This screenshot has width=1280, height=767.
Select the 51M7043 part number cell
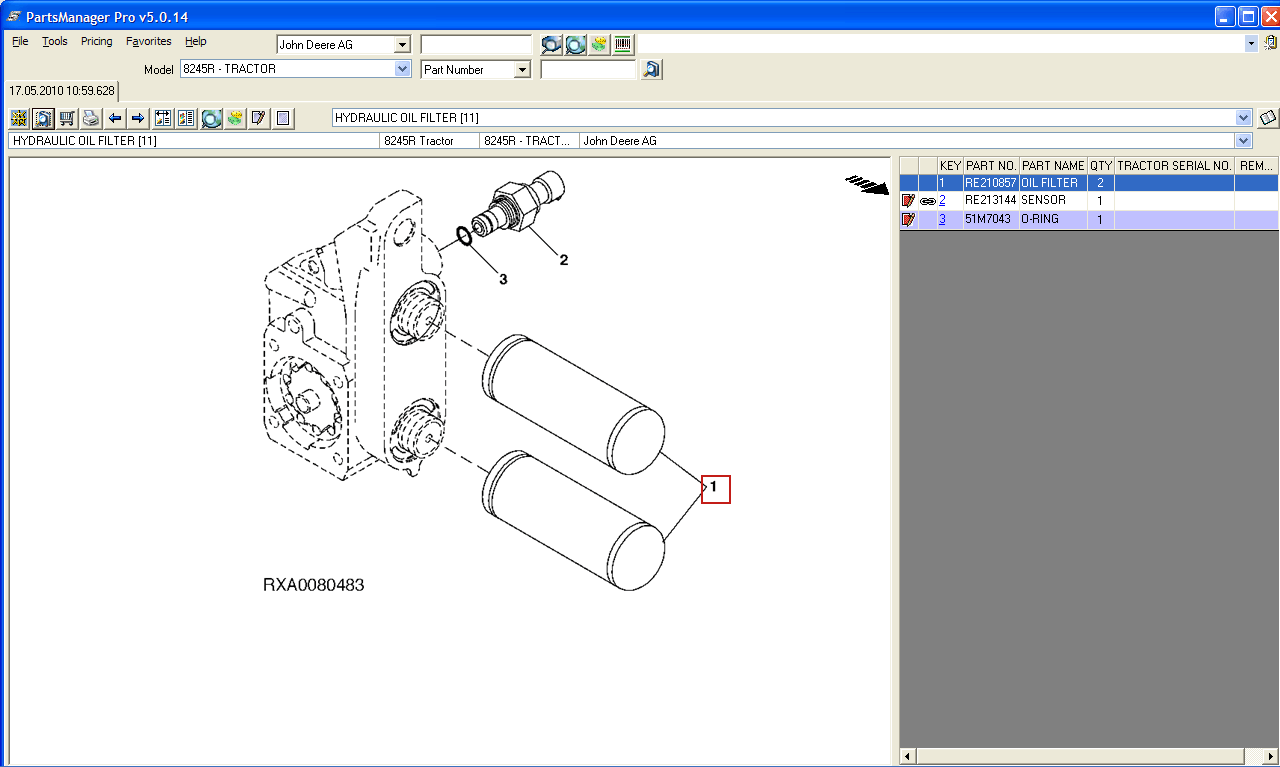(991, 219)
